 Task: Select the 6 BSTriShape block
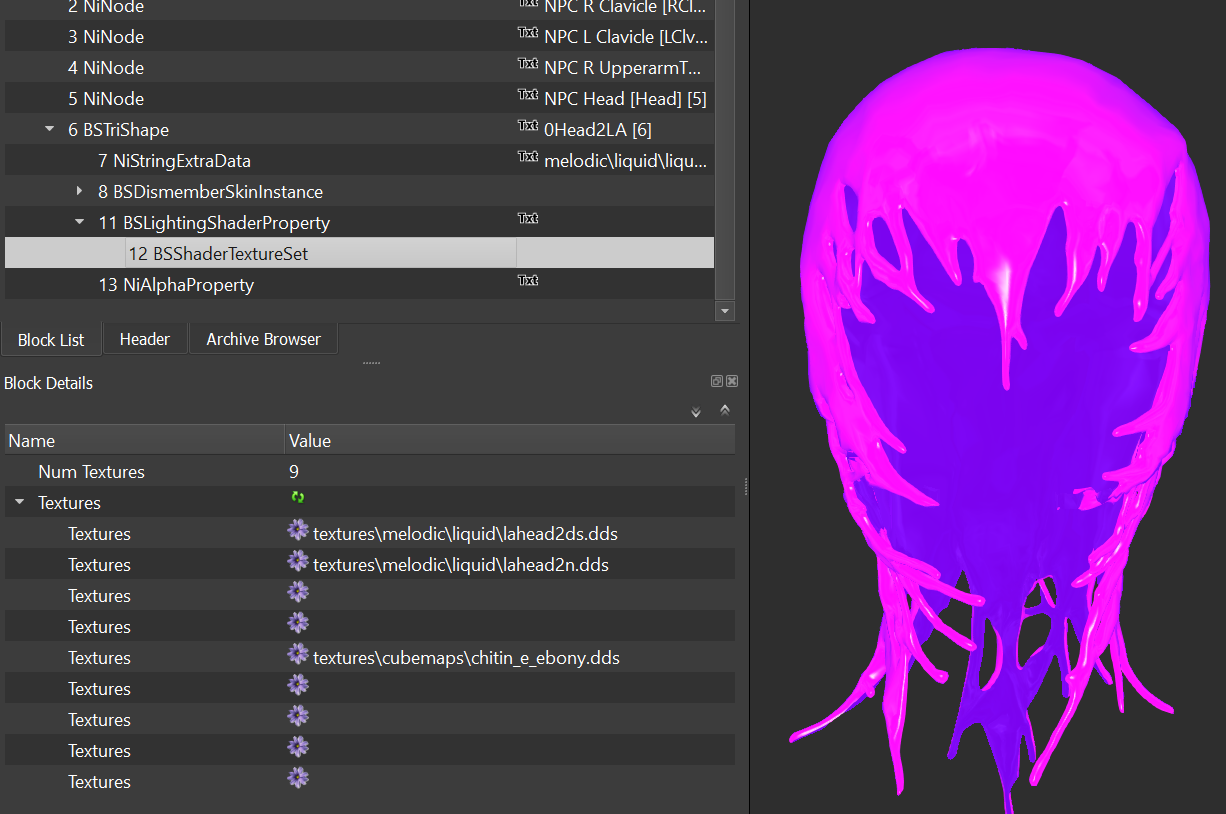(118, 130)
